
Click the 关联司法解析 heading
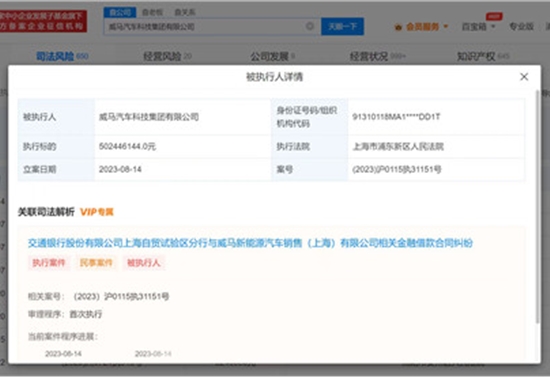tap(46, 212)
